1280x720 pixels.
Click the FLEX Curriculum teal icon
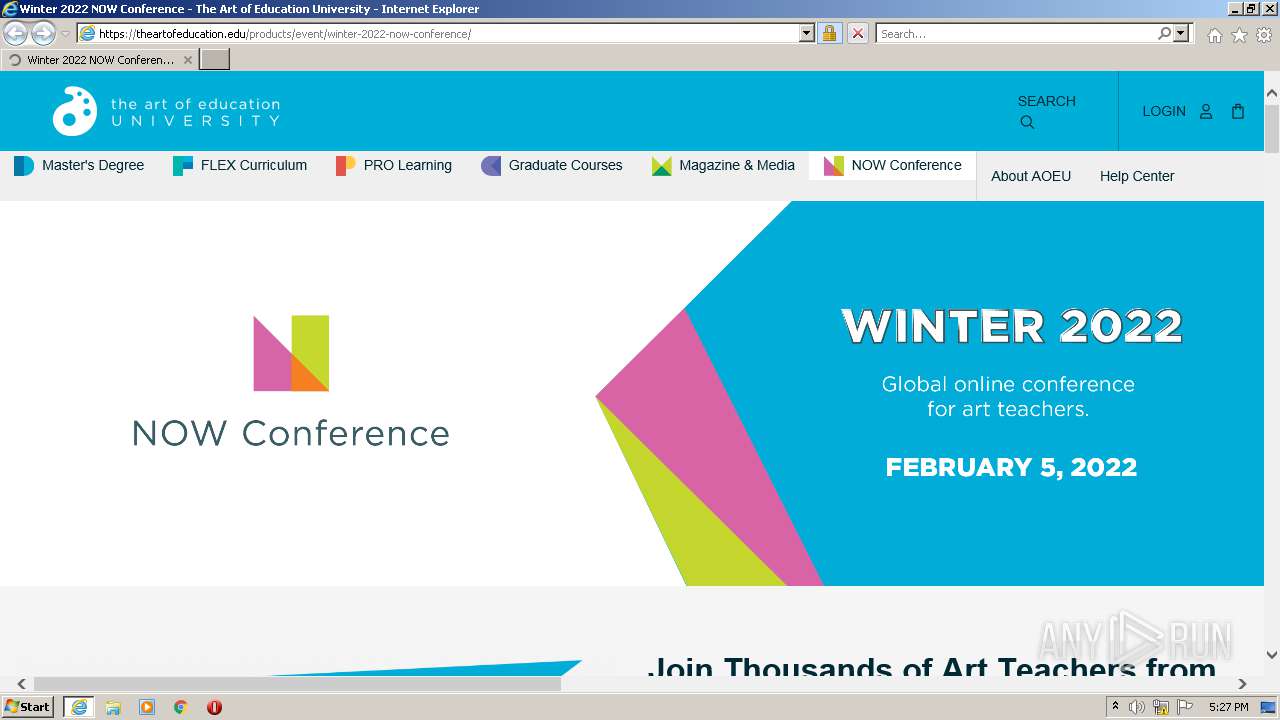[183, 166]
